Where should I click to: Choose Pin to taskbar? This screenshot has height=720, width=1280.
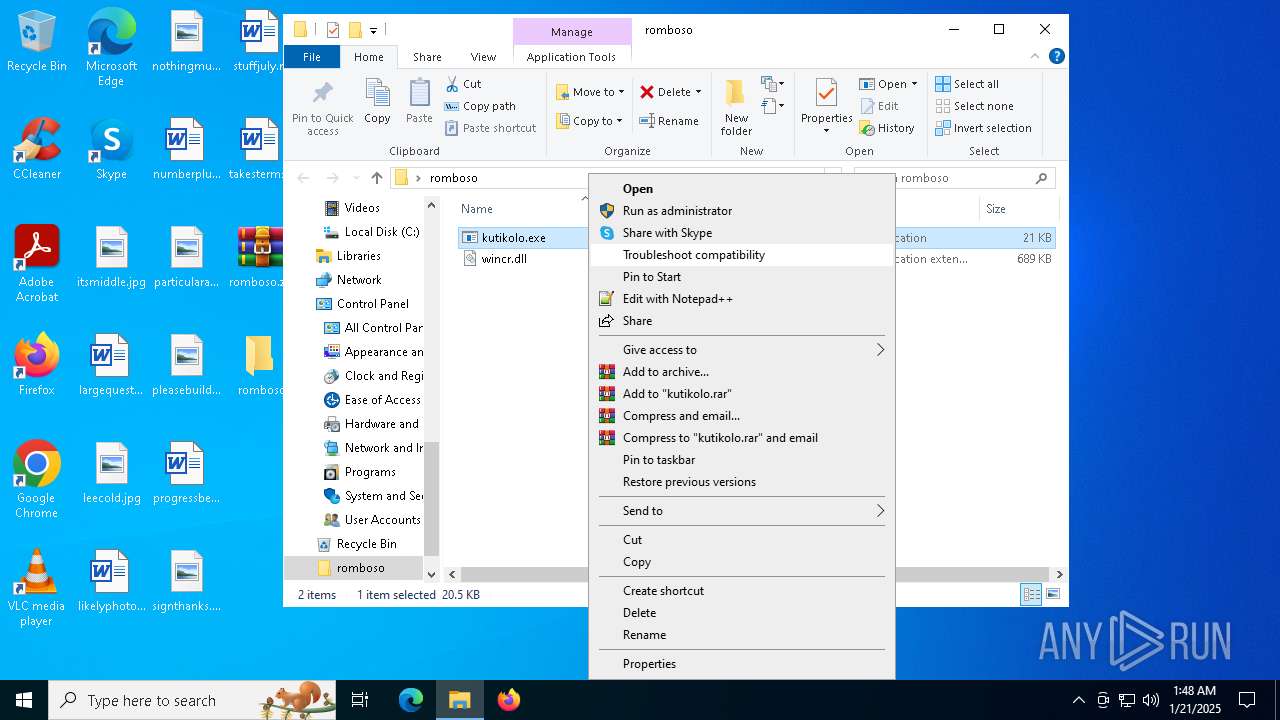(741, 460)
